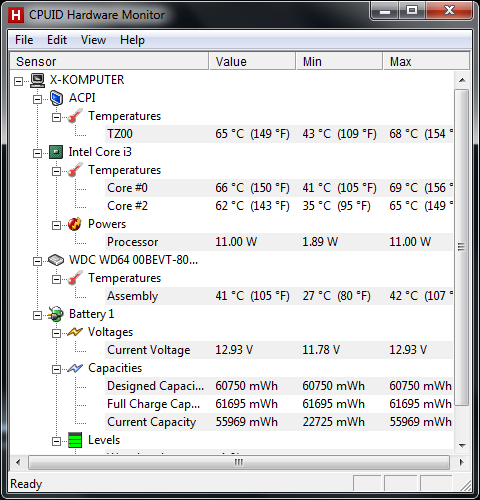Screen dimensions: 480x500
Task: Click the CPUID Hardware Monitor title icon
Action: coord(16,15)
